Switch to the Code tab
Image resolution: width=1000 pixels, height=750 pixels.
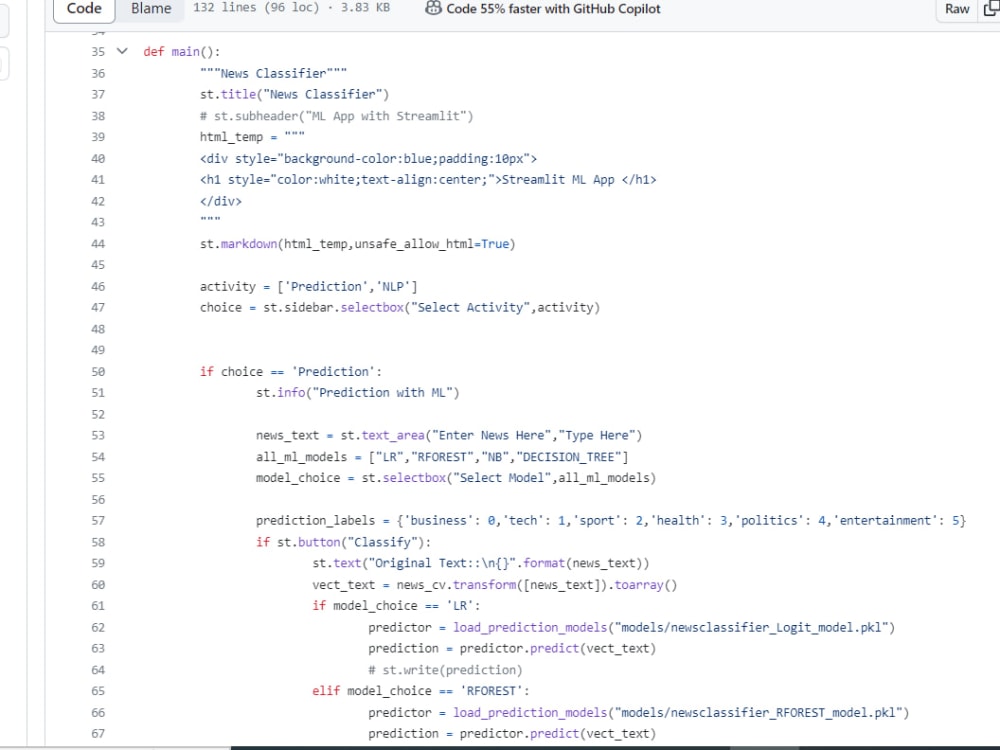84,9
